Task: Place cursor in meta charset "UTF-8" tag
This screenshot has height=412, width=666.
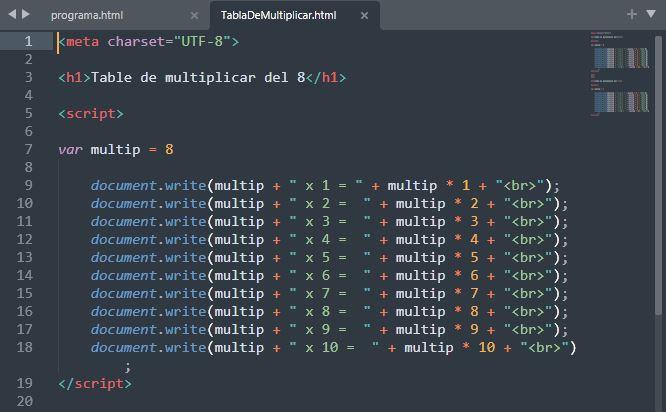Action: tap(149, 42)
